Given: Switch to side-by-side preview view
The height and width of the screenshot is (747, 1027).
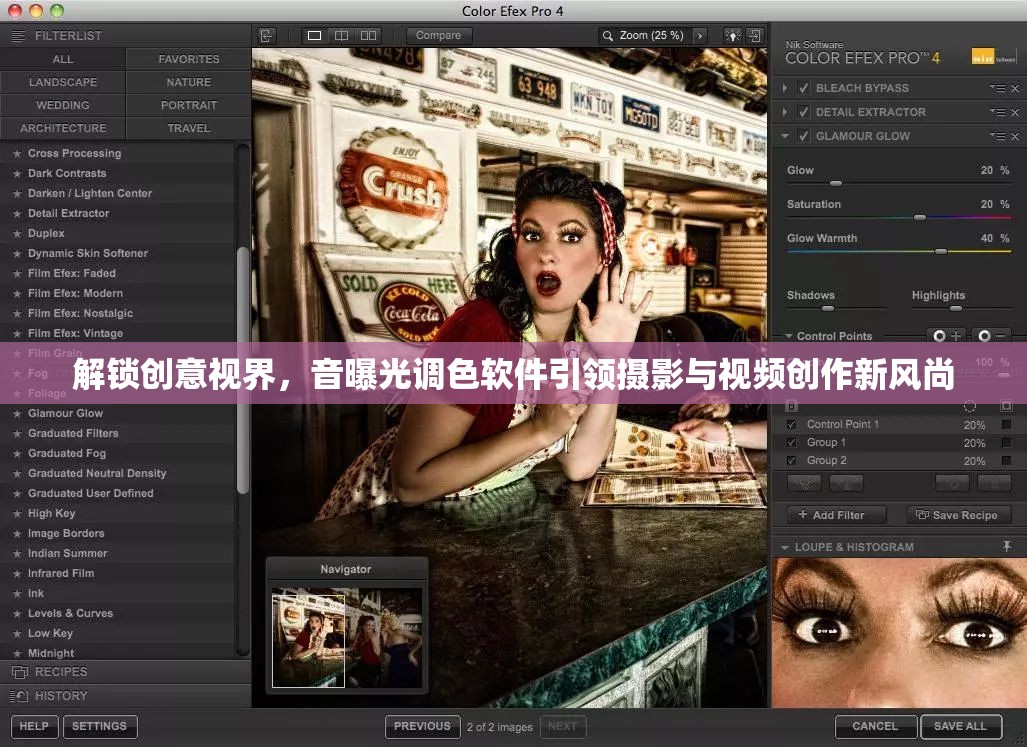Looking at the screenshot, I should tap(369, 35).
